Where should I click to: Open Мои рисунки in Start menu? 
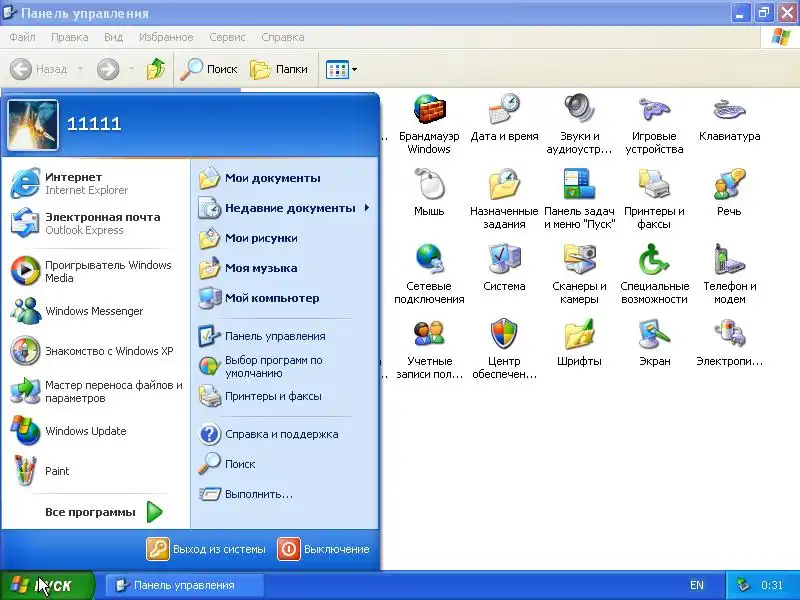click(285, 238)
